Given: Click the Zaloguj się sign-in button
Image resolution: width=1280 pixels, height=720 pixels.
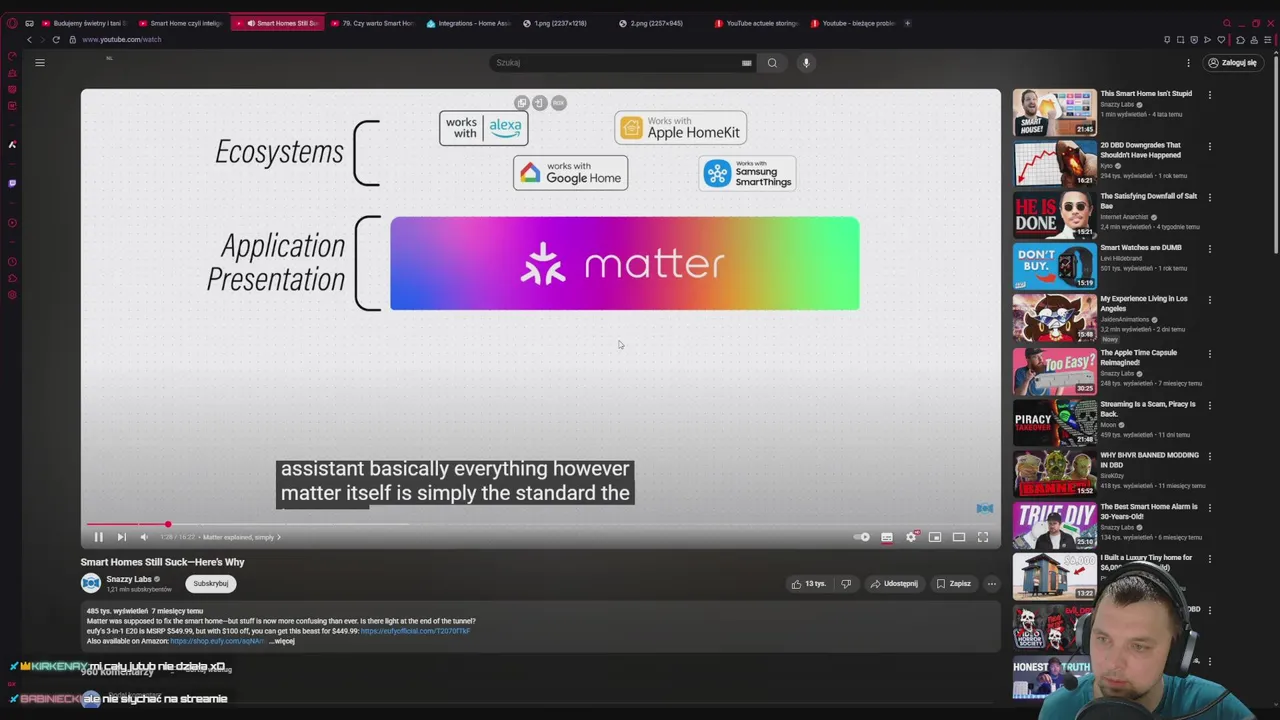Looking at the screenshot, I should [1232, 63].
